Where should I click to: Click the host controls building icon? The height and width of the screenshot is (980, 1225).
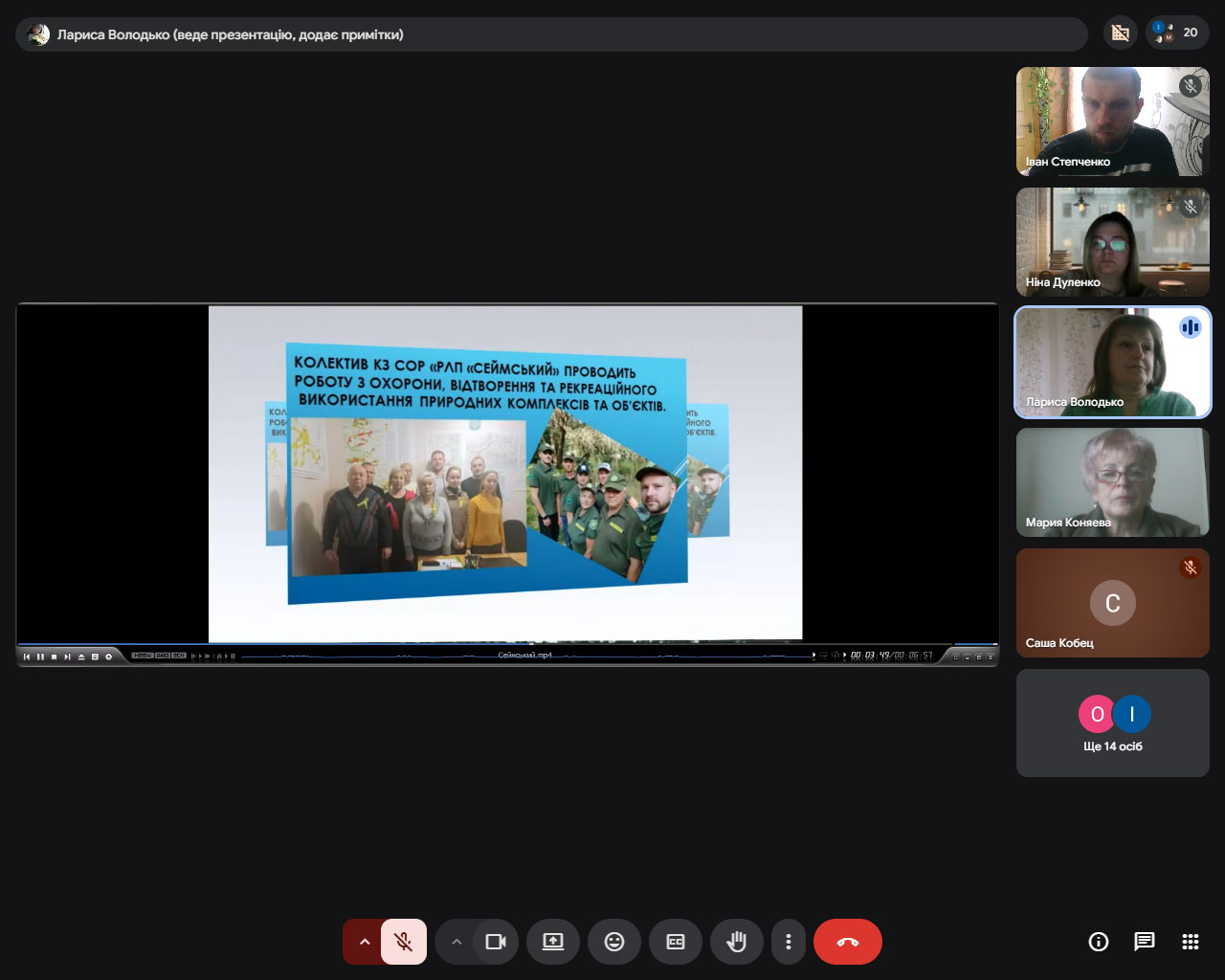(1120, 33)
